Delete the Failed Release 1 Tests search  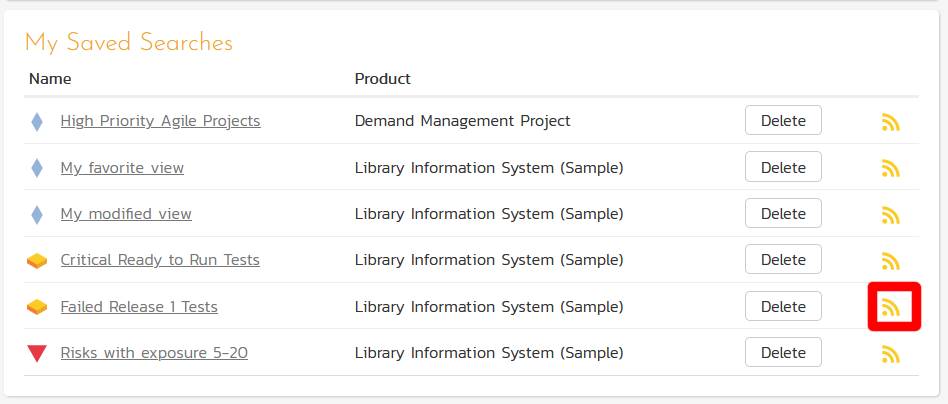tap(783, 307)
